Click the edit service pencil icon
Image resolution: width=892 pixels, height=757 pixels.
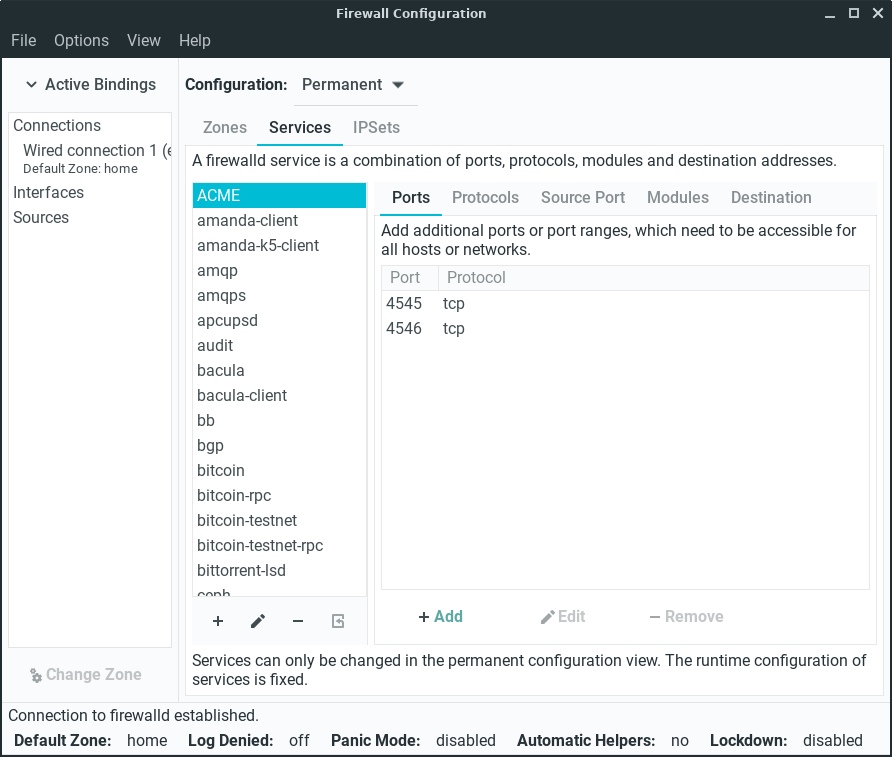tap(258, 621)
